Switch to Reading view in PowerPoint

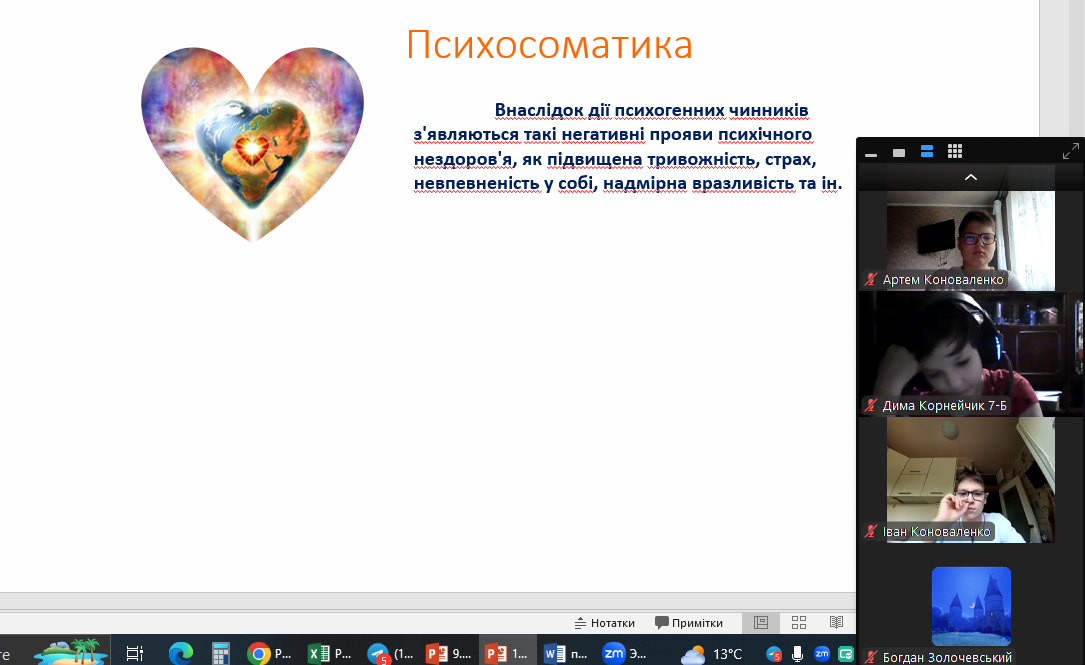[836, 623]
